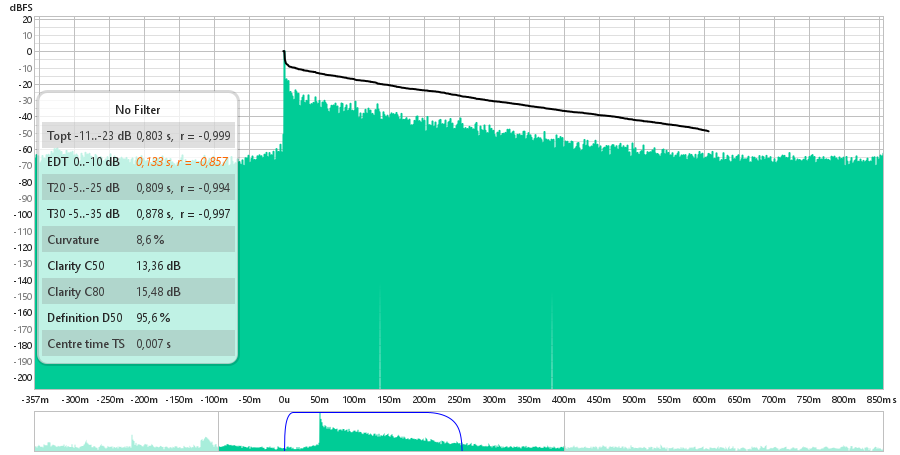Click the No Filter header in the panel
Image resolution: width=900 pixels, height=455 pixels.
pyautogui.click(x=137, y=109)
